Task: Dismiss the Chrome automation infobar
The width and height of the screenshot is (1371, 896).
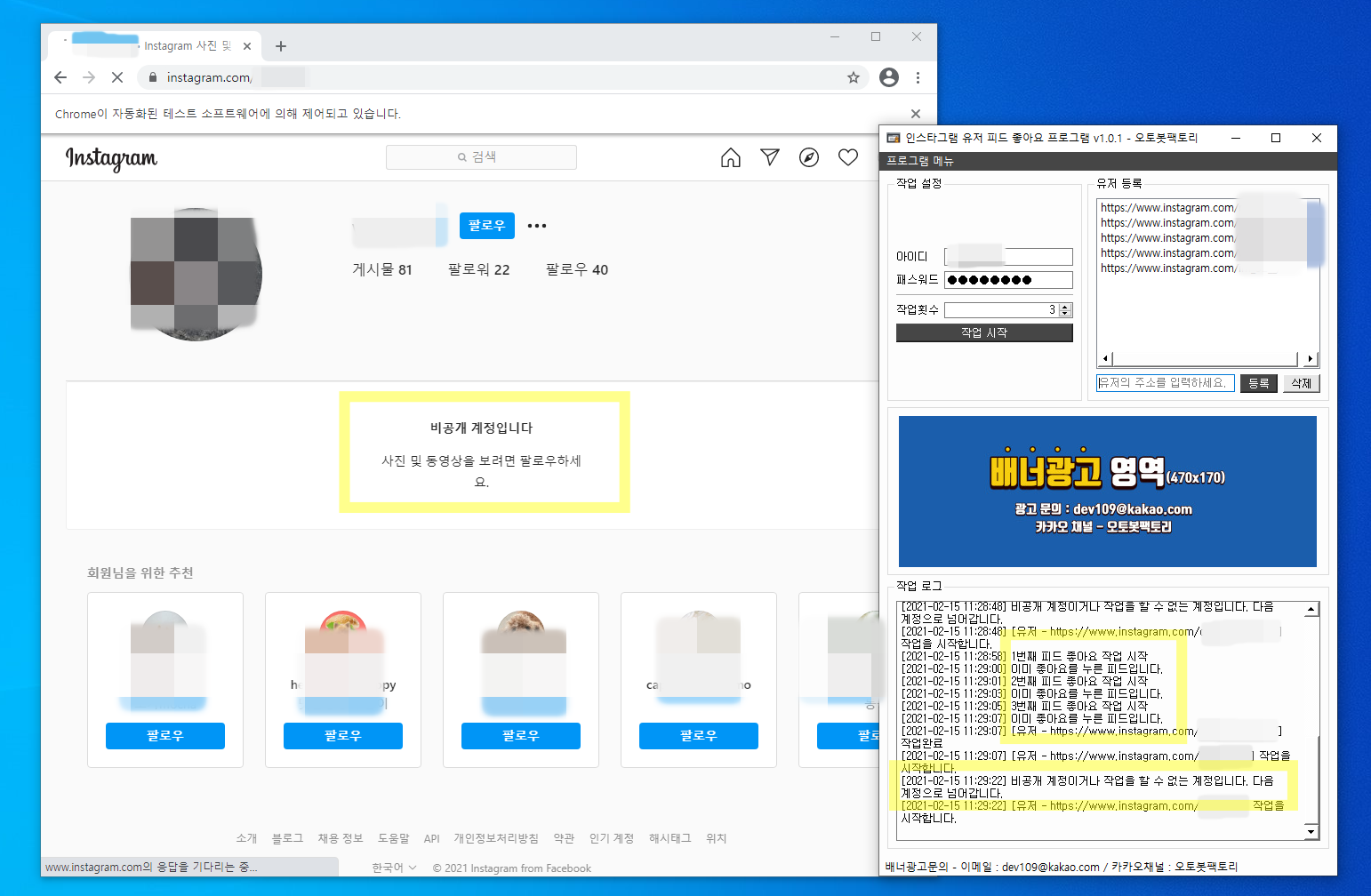Action: tap(916, 114)
